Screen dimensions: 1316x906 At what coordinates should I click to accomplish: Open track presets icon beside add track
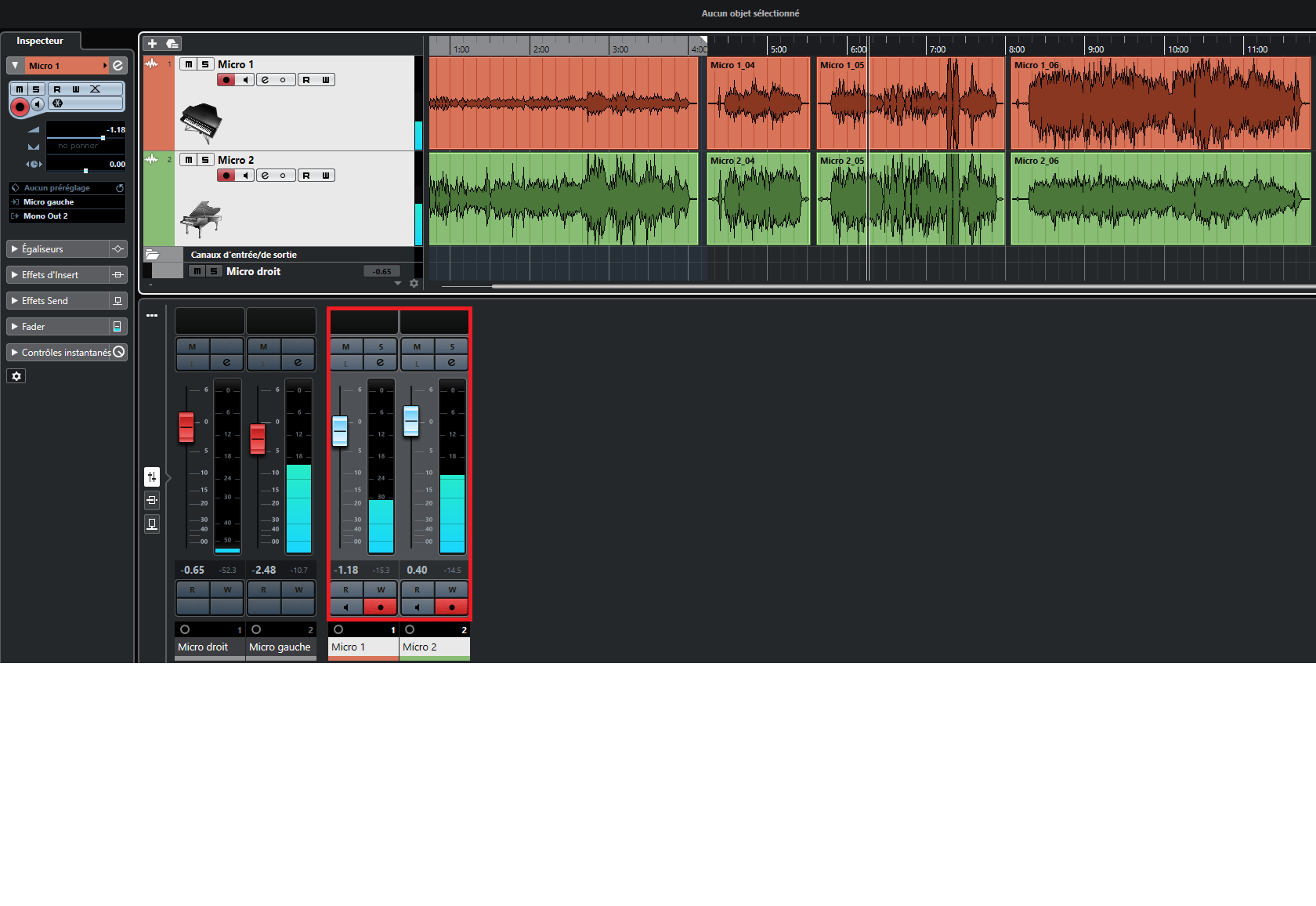pos(172,44)
